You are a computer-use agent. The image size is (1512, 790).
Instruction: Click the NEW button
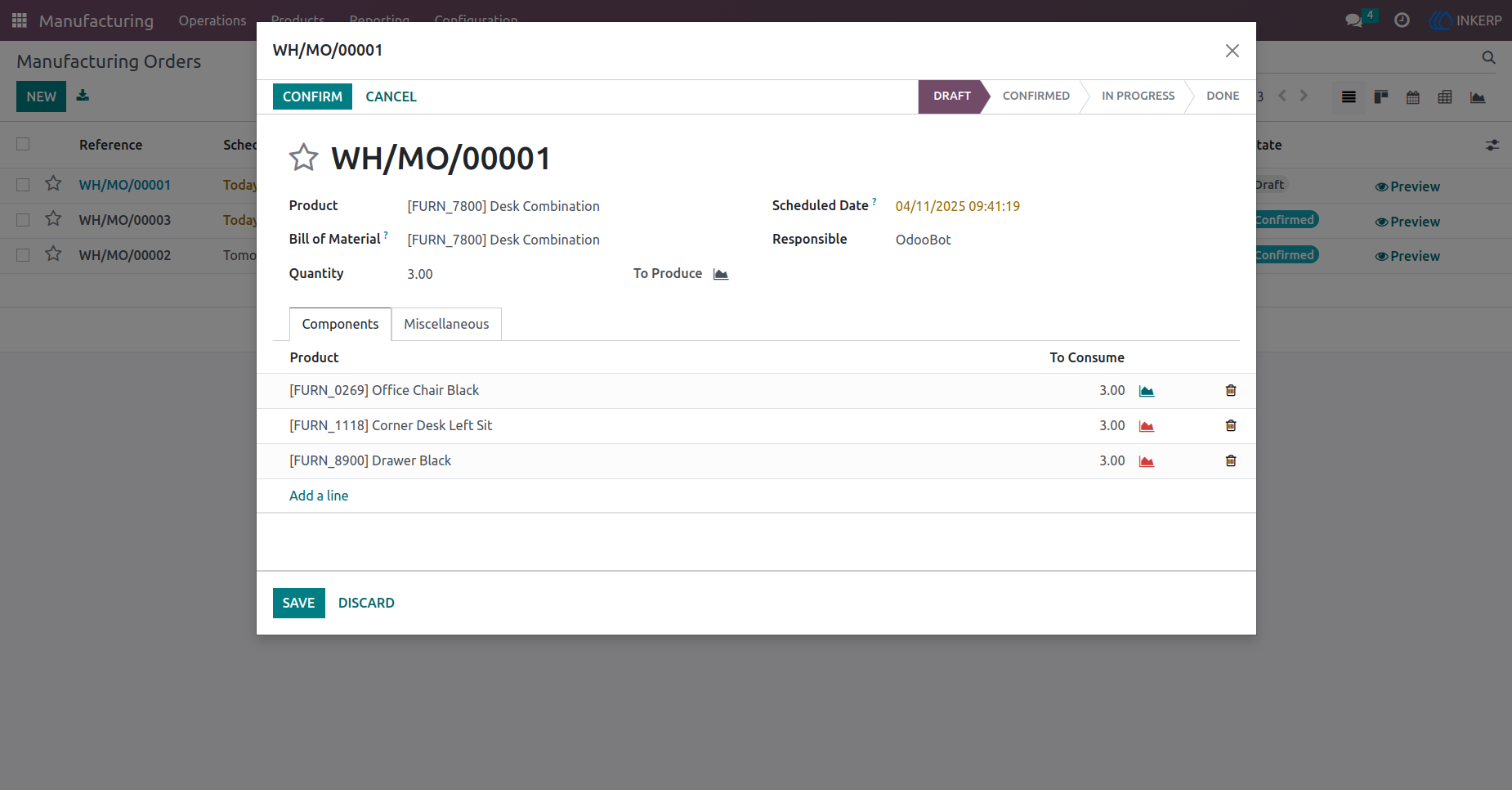[41, 97]
